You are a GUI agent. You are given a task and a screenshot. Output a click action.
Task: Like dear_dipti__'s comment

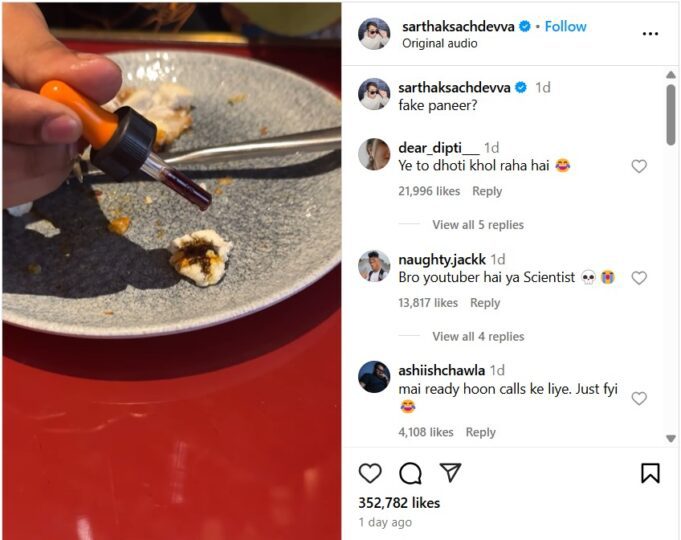pos(639,167)
